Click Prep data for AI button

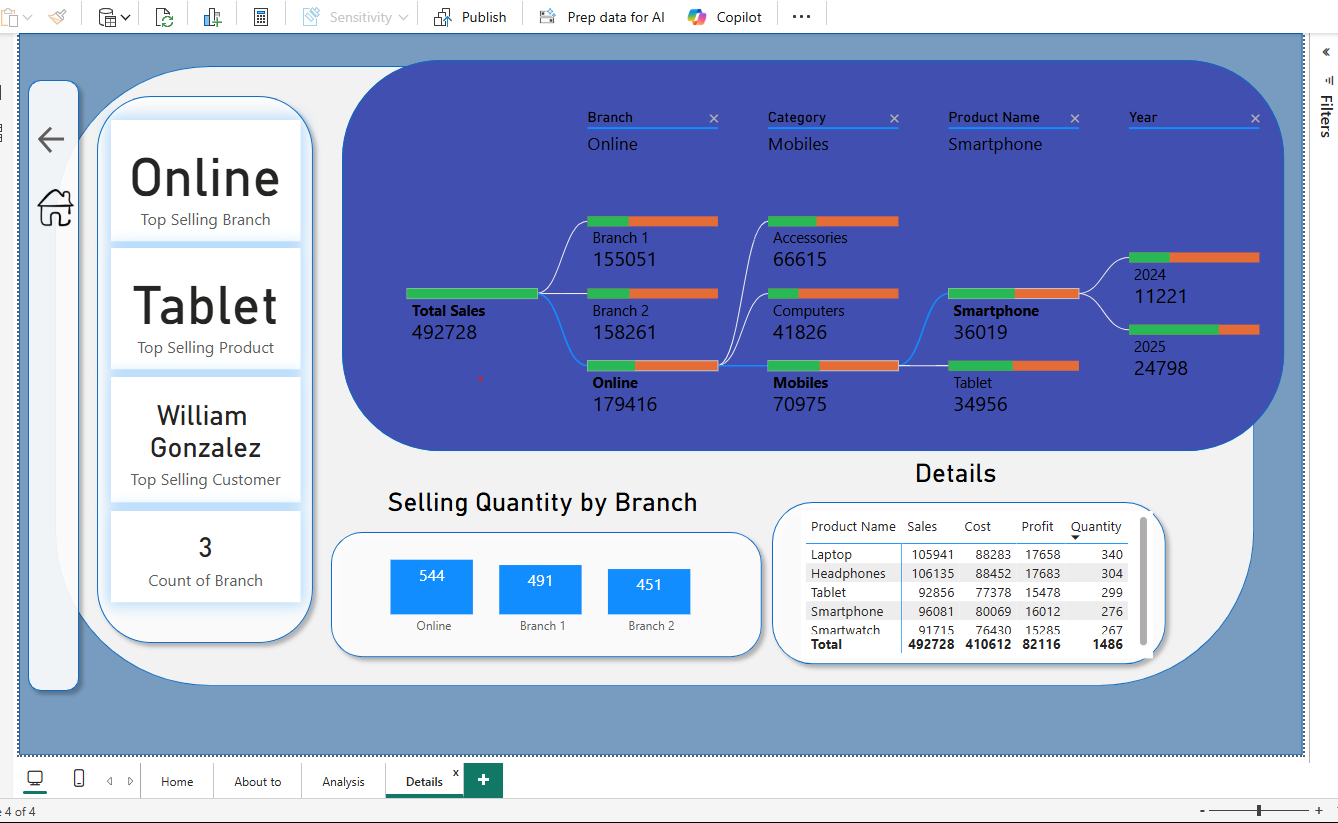point(602,17)
